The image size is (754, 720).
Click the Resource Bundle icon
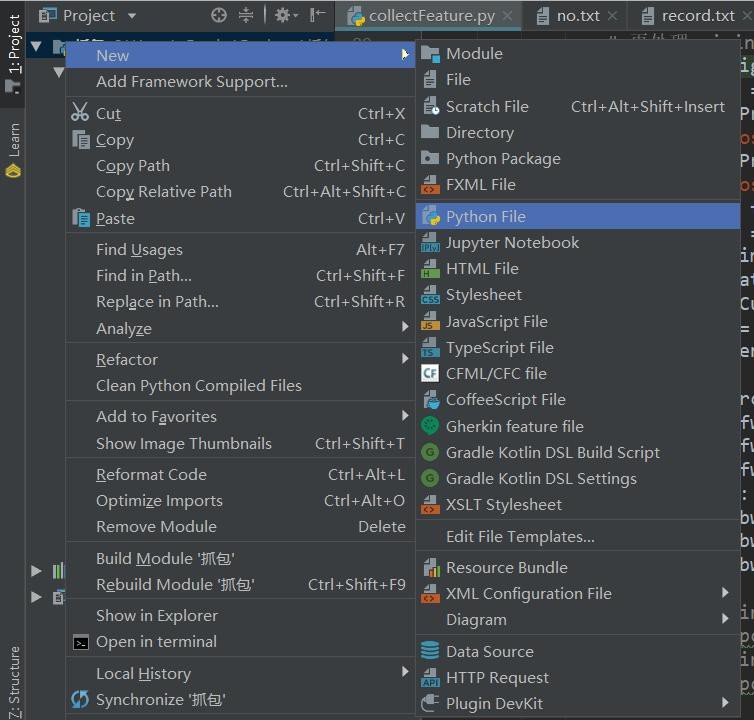[x=431, y=568]
